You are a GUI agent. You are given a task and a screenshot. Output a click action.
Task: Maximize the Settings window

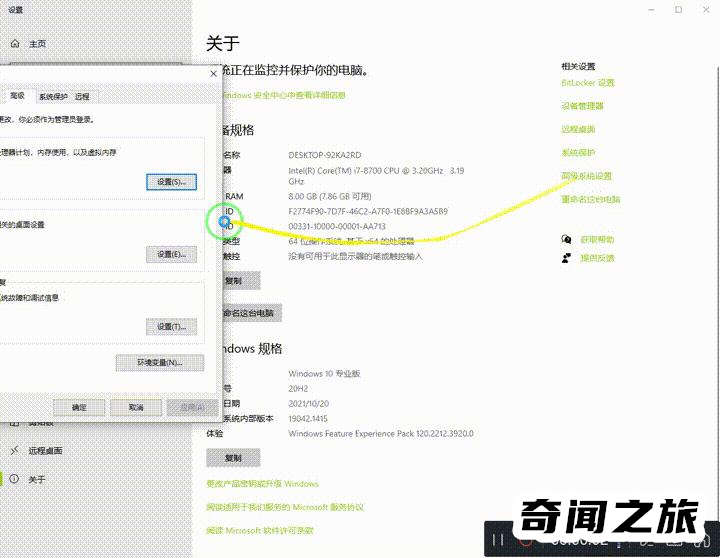tap(678, 10)
